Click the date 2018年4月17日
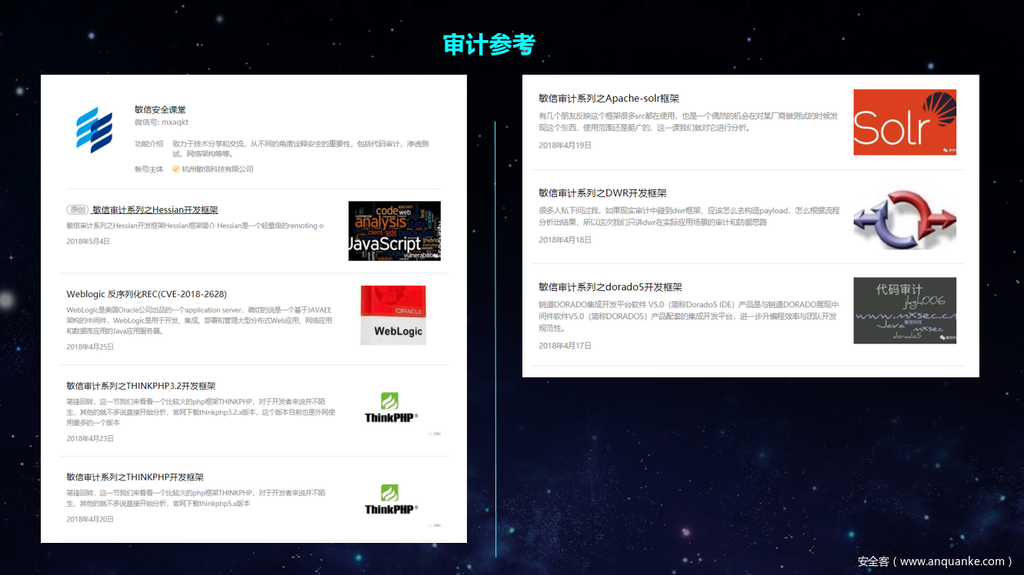 coord(565,346)
